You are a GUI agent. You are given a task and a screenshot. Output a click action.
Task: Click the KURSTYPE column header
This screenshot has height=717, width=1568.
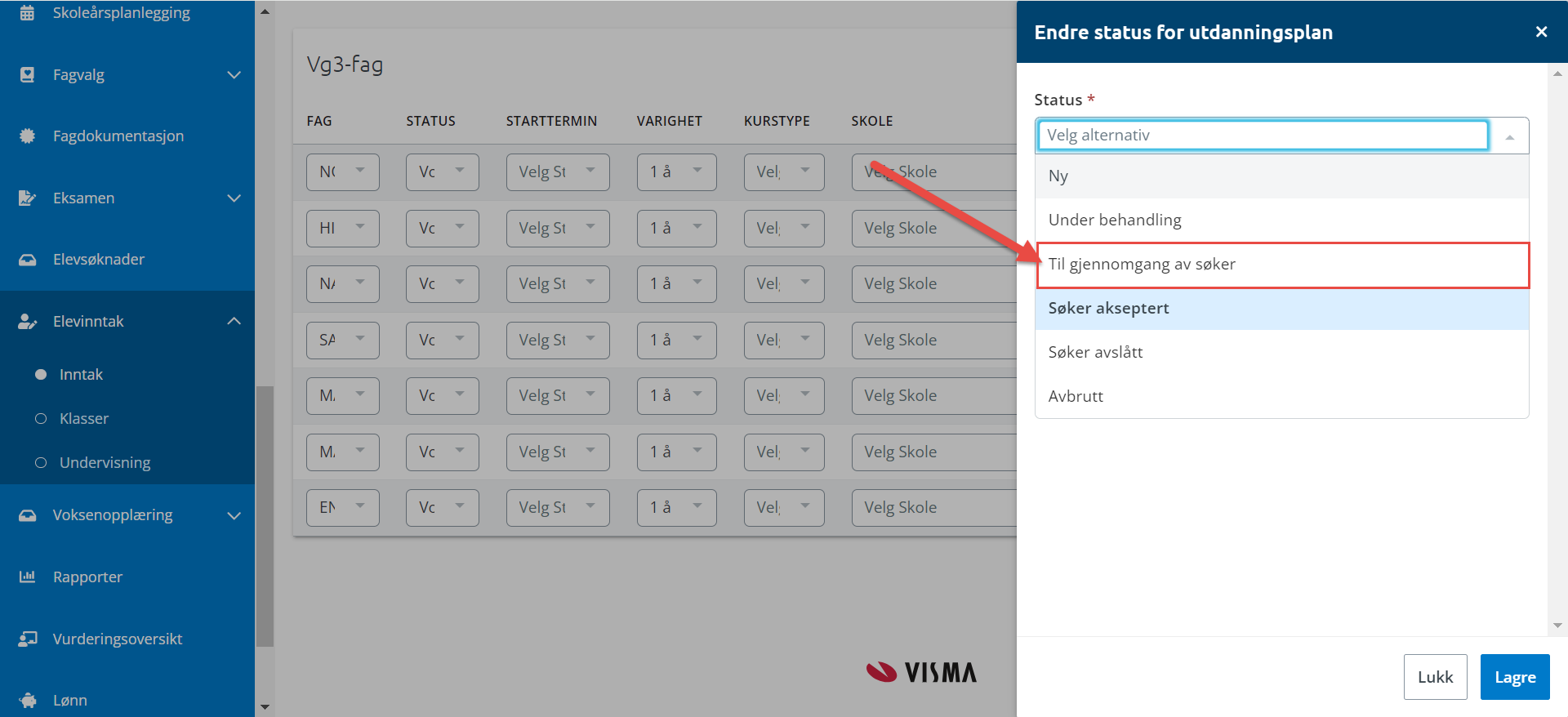point(777,121)
